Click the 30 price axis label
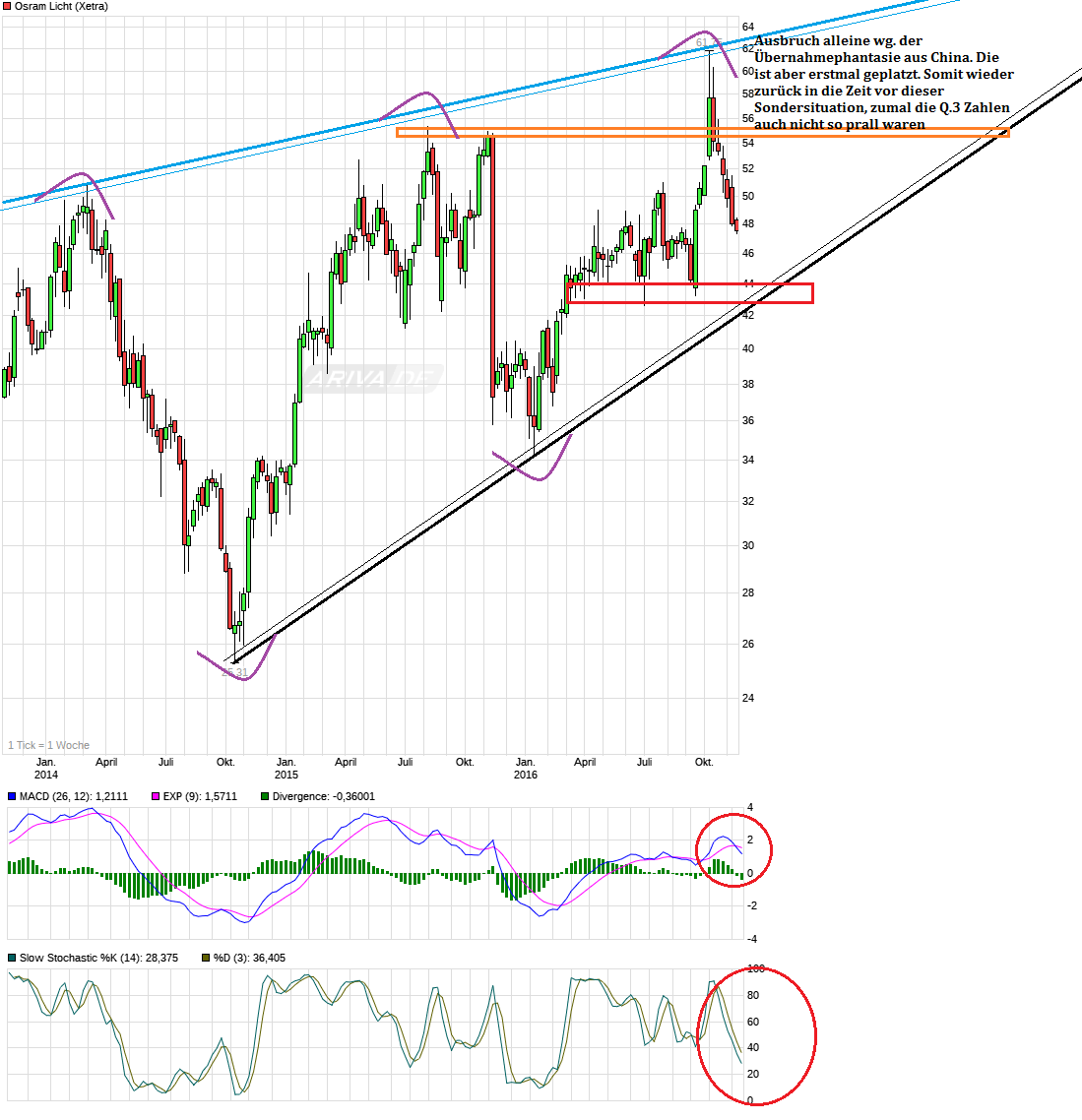The image size is (1082, 1120). (748, 545)
